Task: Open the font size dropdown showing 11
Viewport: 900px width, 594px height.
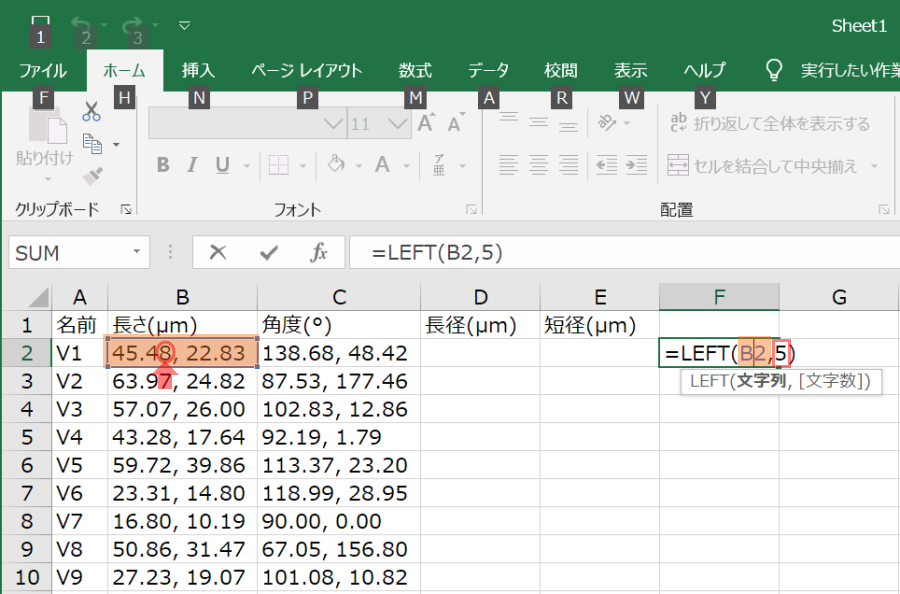Action: coord(397,123)
